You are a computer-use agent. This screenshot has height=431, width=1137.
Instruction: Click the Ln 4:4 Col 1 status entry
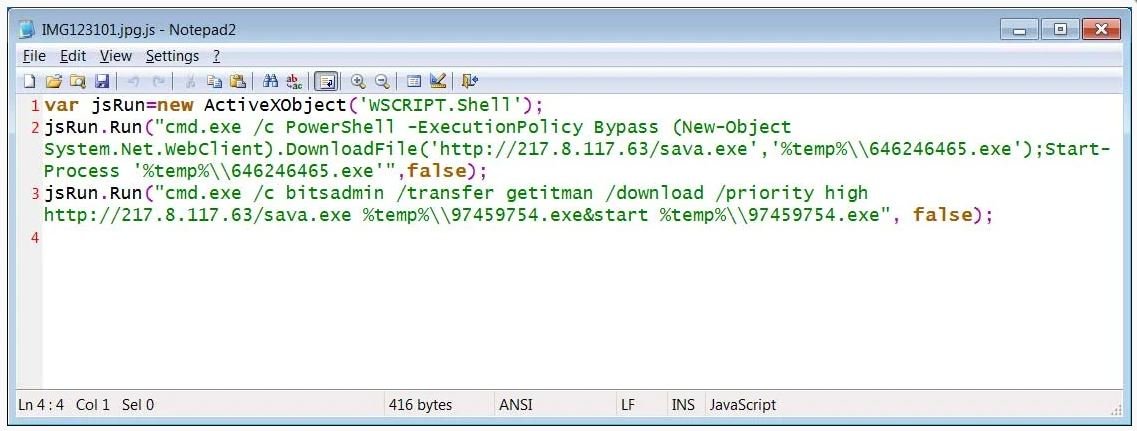(x=64, y=405)
